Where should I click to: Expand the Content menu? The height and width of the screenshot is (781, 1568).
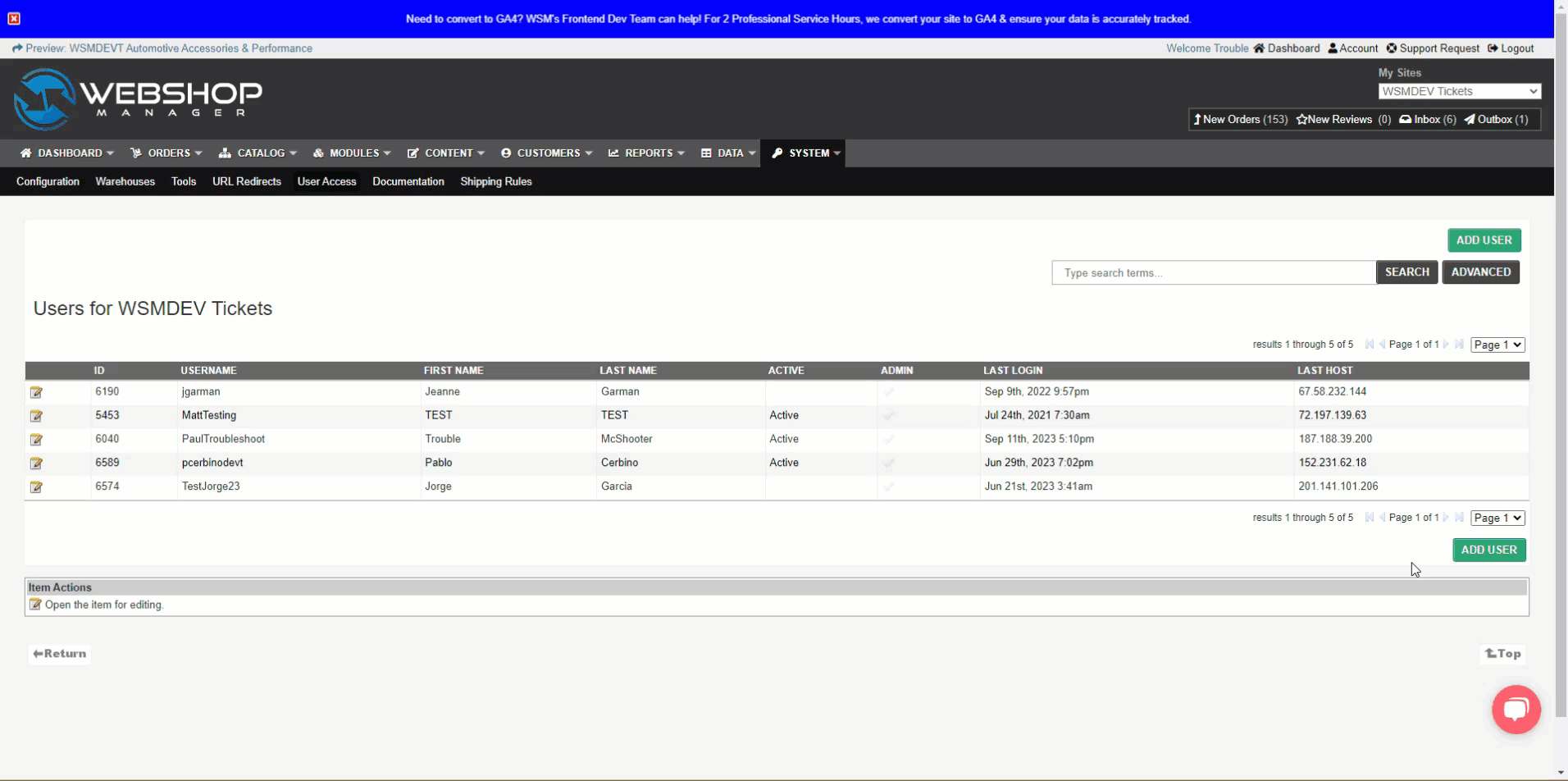446,153
